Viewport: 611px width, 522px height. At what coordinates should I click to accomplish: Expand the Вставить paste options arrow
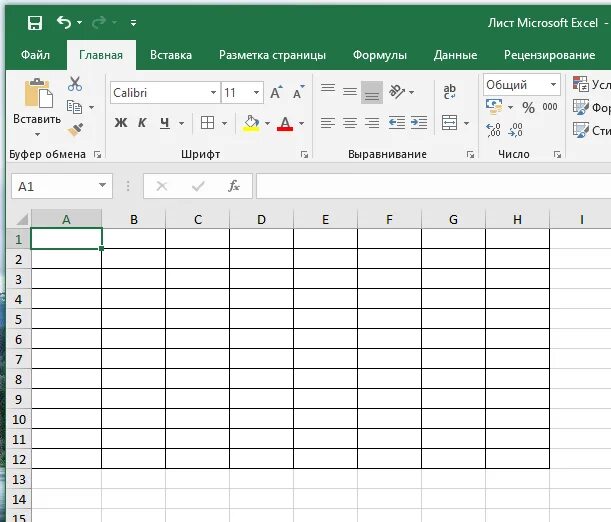[x=37, y=134]
